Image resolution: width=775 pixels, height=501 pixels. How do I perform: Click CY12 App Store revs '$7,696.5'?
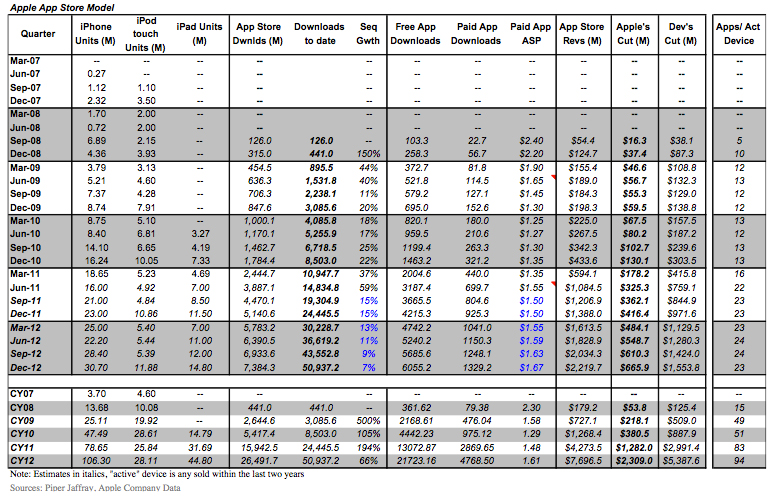[x=583, y=461]
